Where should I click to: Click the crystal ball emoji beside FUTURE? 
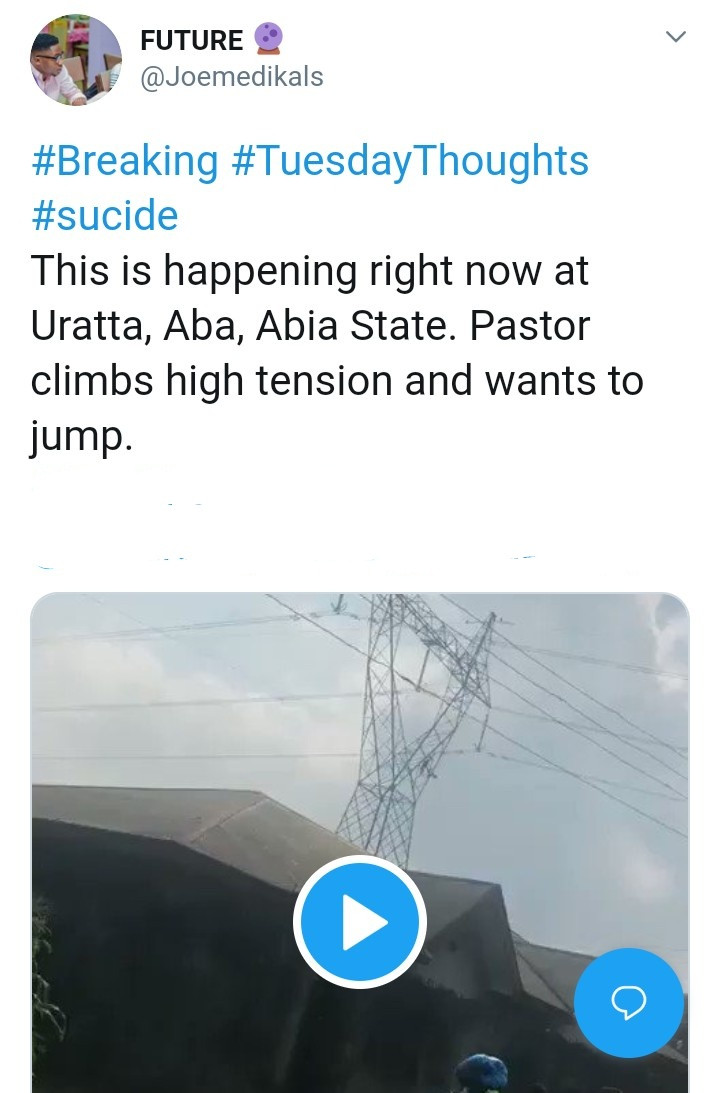tap(268, 39)
